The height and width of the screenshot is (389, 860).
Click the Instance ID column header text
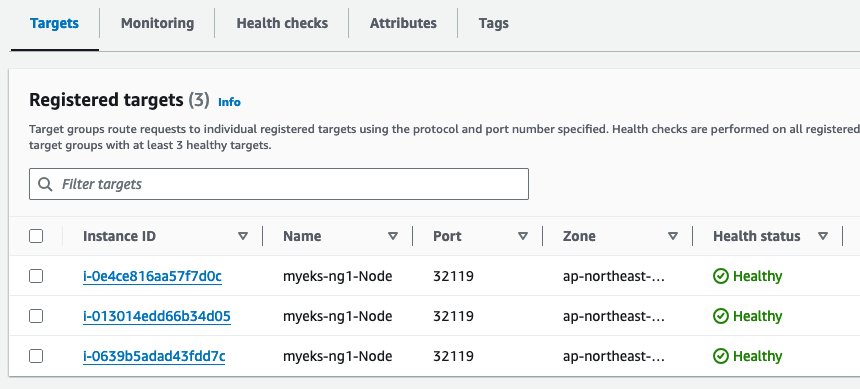[120, 236]
